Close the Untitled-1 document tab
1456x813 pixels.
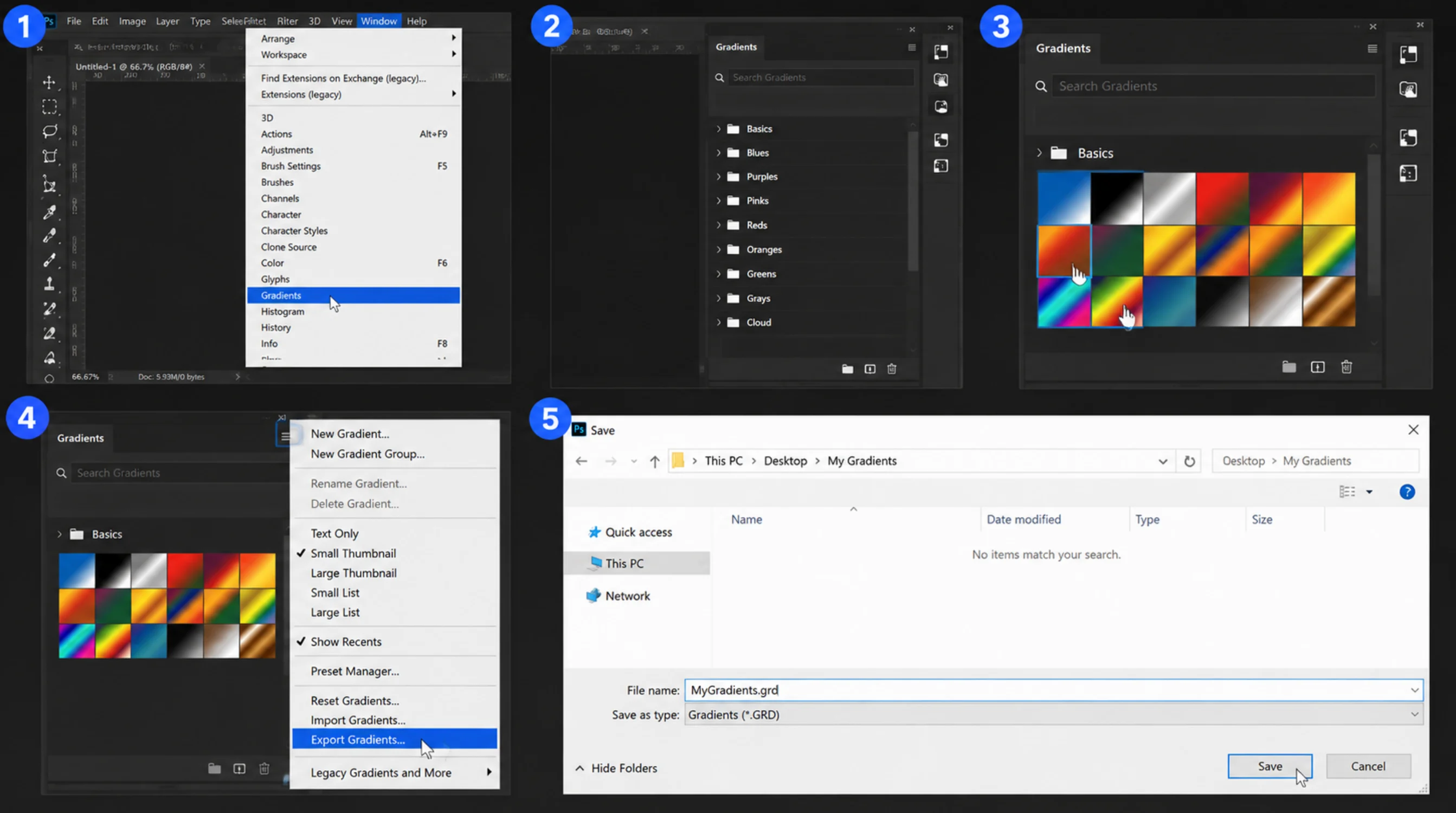[202, 66]
